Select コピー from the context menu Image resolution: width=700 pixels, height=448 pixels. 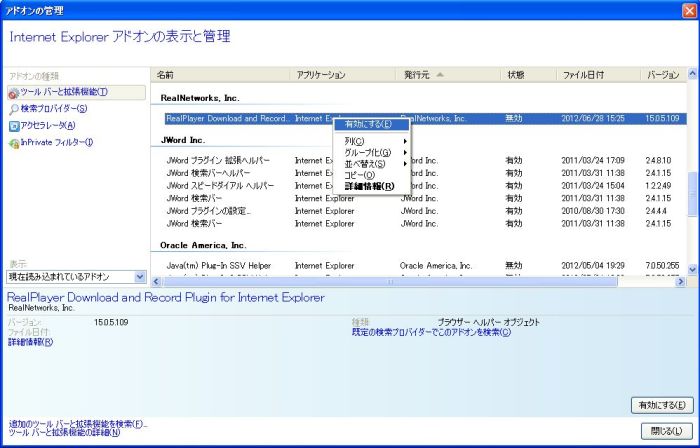click(x=360, y=175)
